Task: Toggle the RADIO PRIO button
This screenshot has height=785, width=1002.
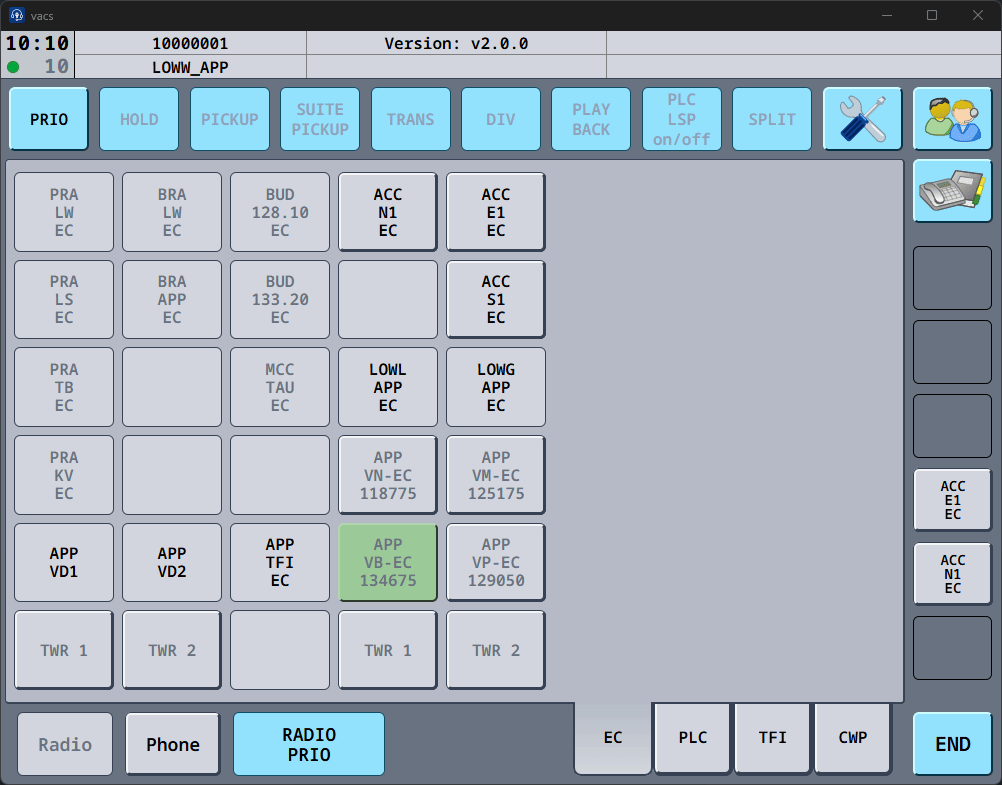Action: pos(309,744)
